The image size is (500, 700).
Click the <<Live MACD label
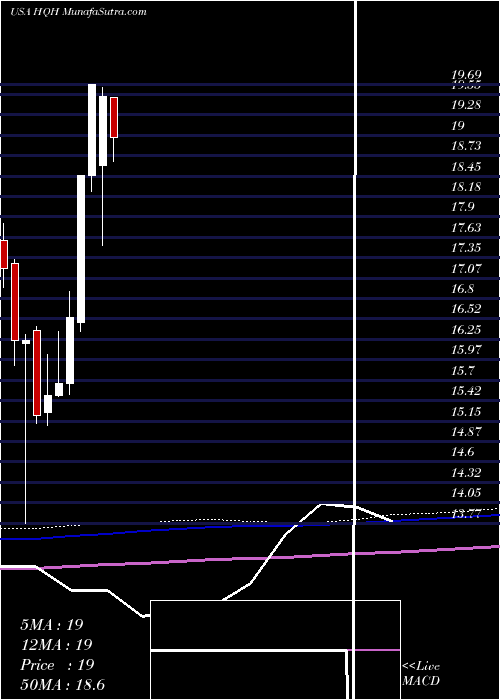421,674
